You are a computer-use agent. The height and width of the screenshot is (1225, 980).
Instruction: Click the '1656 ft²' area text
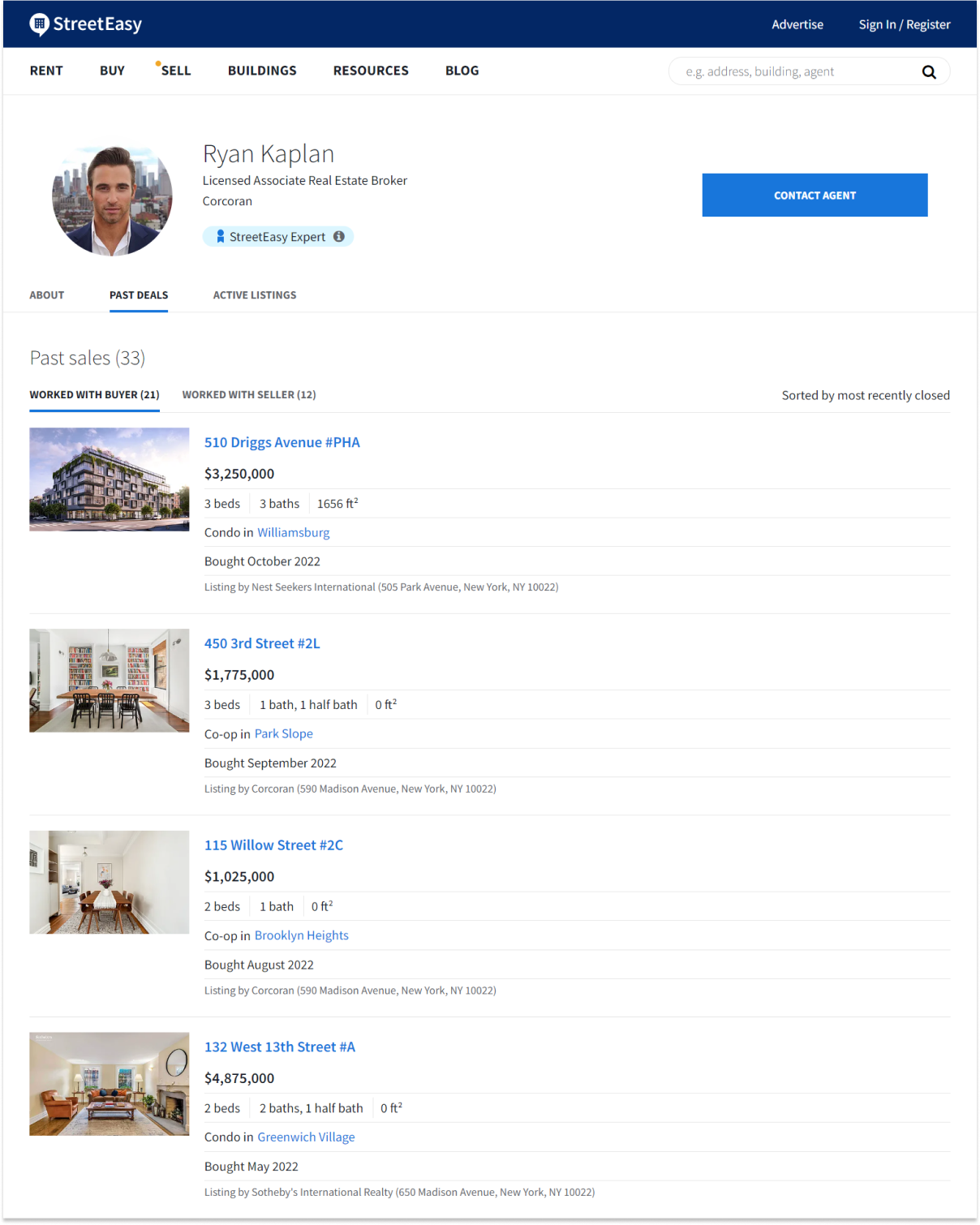[x=337, y=504]
